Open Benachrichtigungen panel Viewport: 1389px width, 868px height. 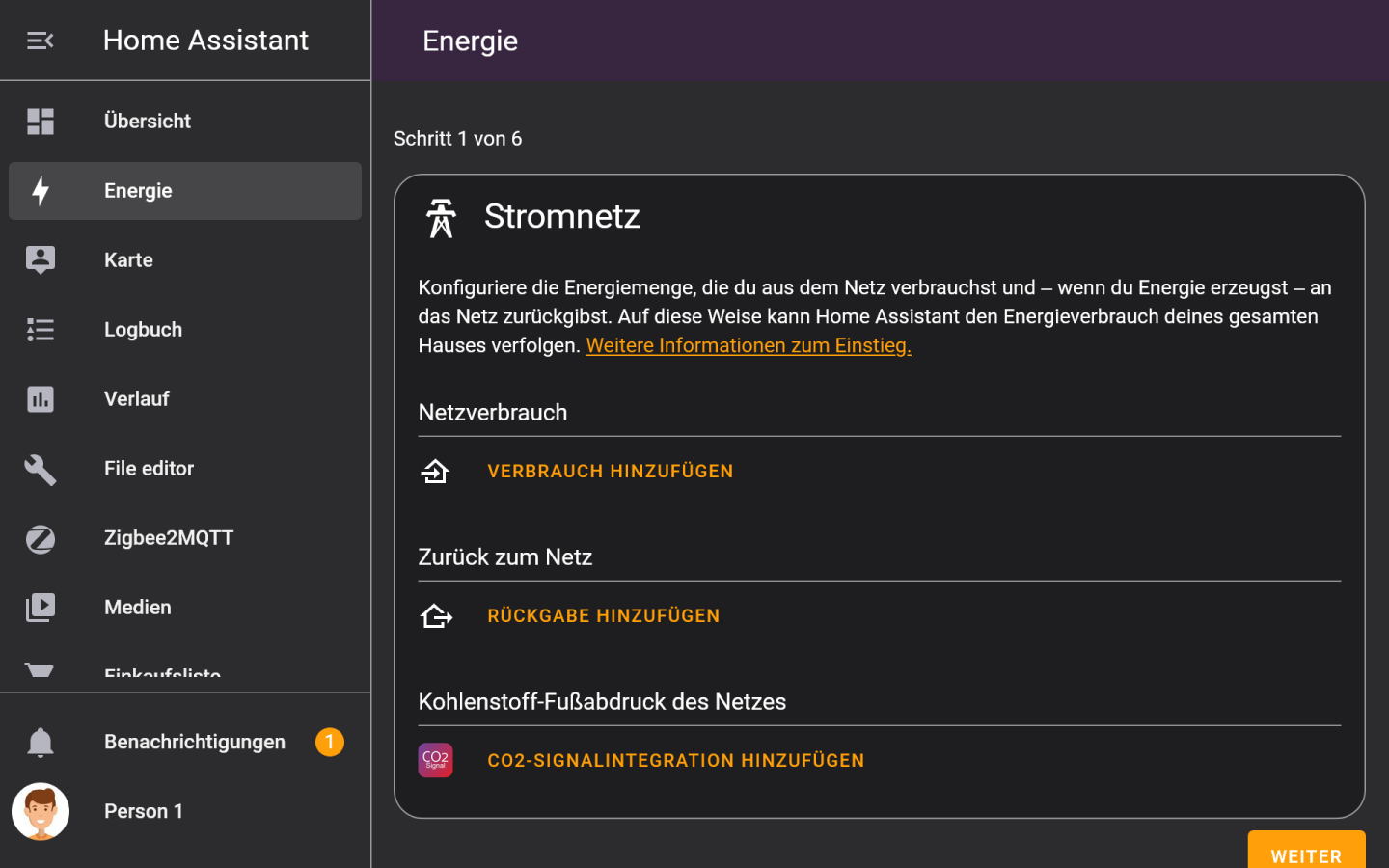pyautogui.click(x=185, y=743)
